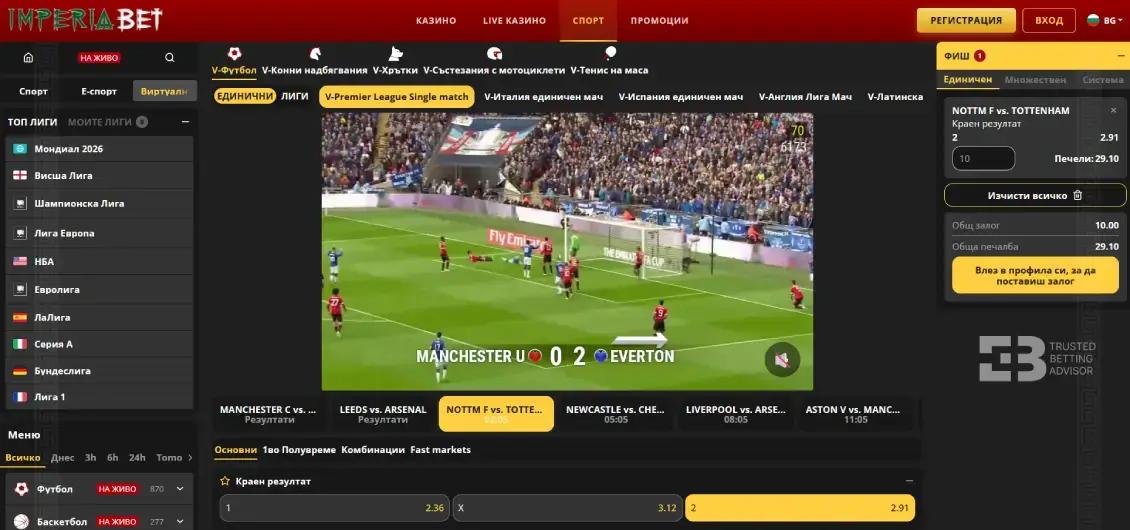Click the Spain flag for ЛаЛига

[x=20, y=317]
